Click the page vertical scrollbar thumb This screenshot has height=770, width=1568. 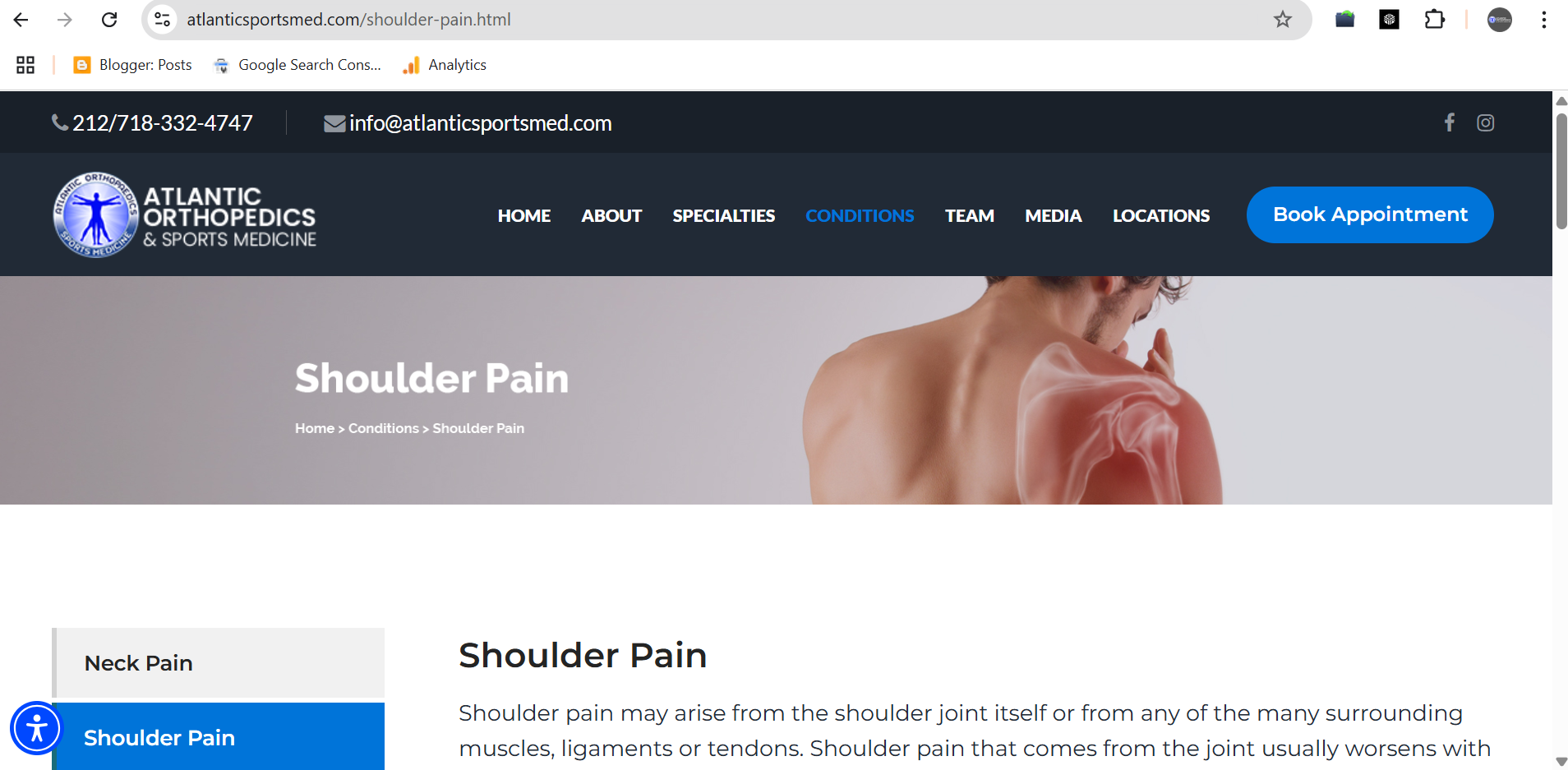pos(1561,171)
